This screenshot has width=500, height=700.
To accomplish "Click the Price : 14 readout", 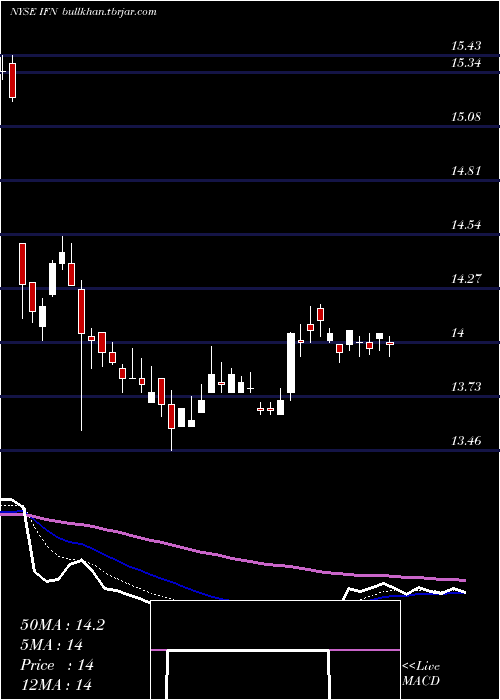I will tap(57, 665).
